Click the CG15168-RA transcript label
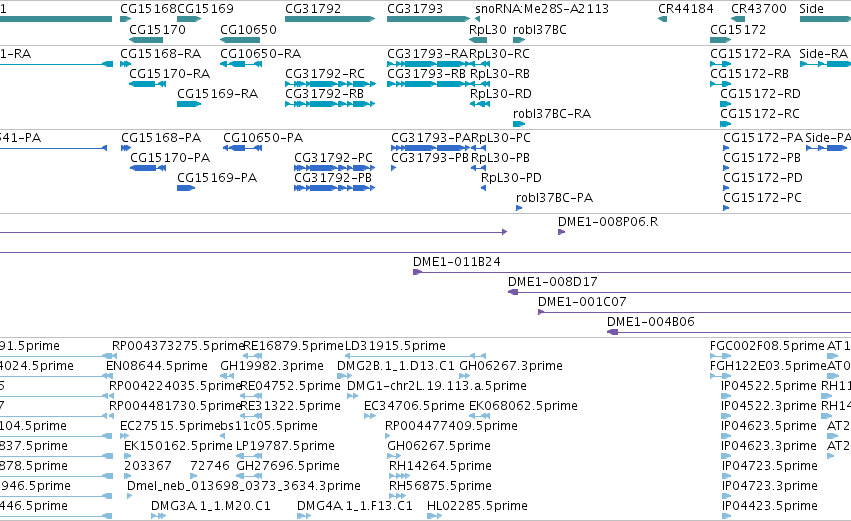 [161, 54]
